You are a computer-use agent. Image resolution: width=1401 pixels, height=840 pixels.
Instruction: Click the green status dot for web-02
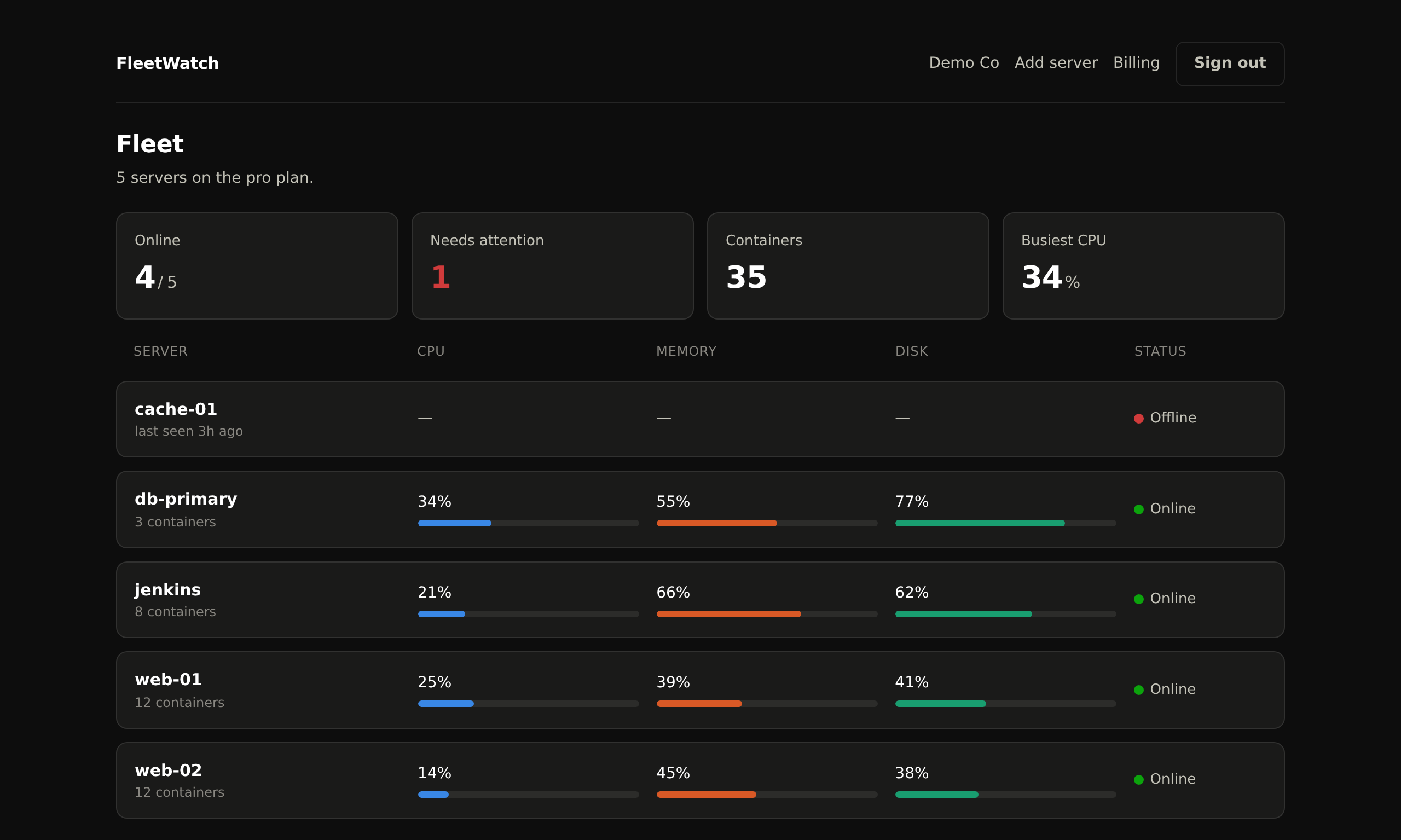[x=1139, y=779]
